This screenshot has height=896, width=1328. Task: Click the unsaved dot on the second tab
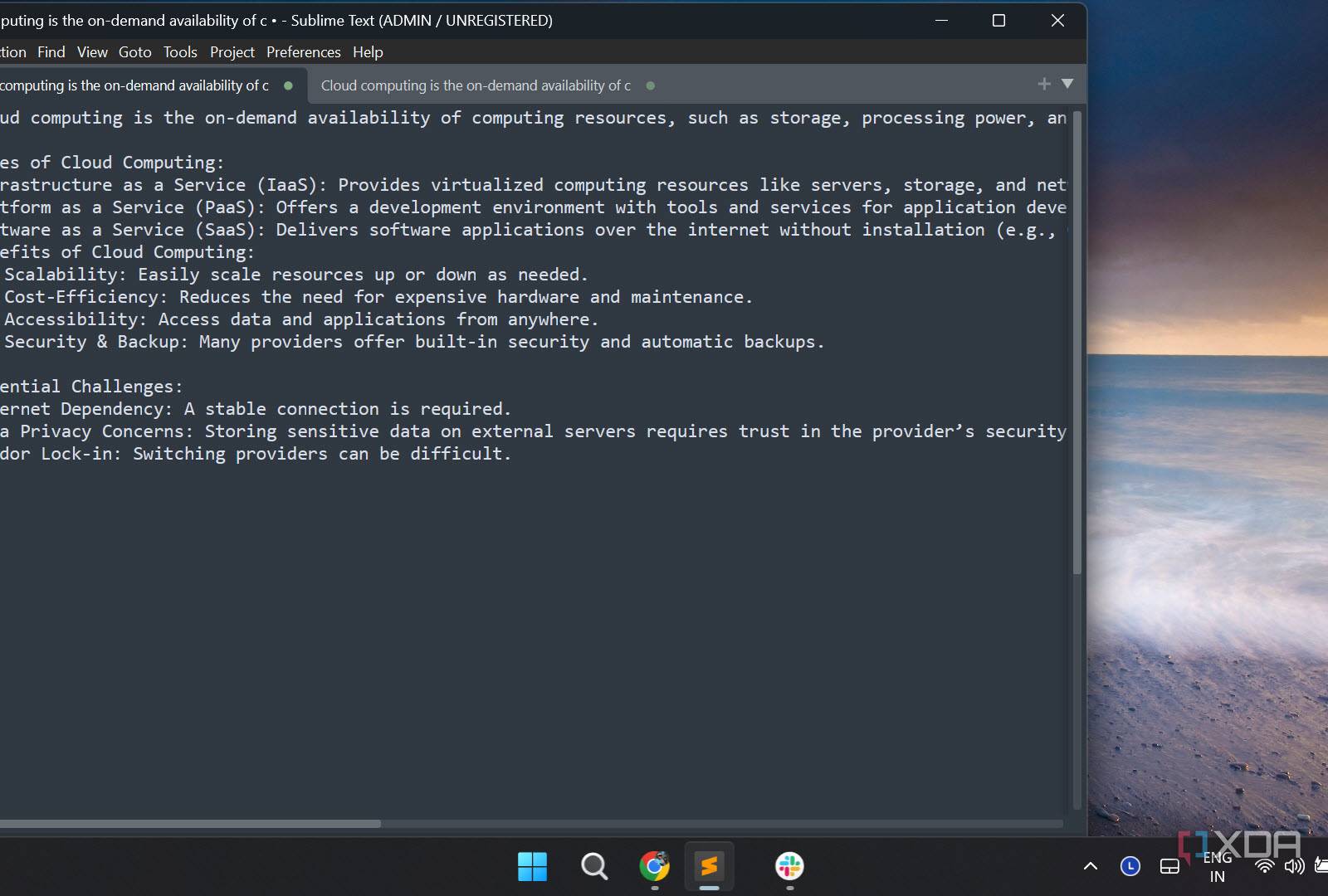tap(650, 85)
